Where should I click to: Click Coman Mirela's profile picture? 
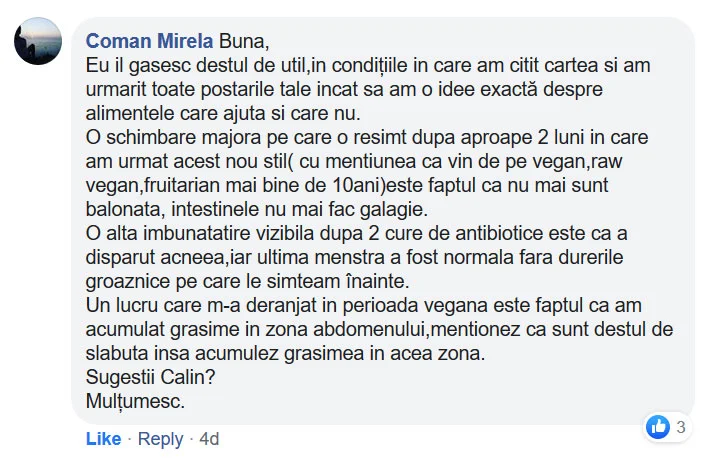click(x=38, y=43)
